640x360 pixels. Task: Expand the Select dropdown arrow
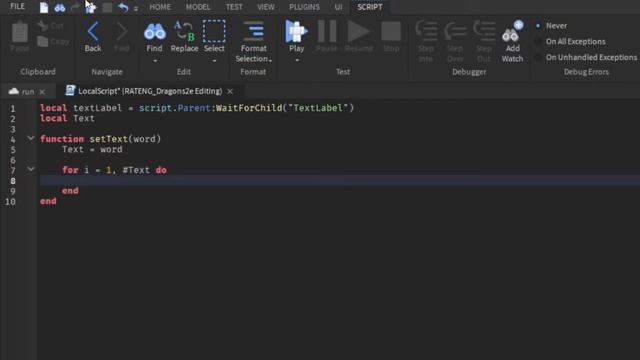(x=214, y=61)
